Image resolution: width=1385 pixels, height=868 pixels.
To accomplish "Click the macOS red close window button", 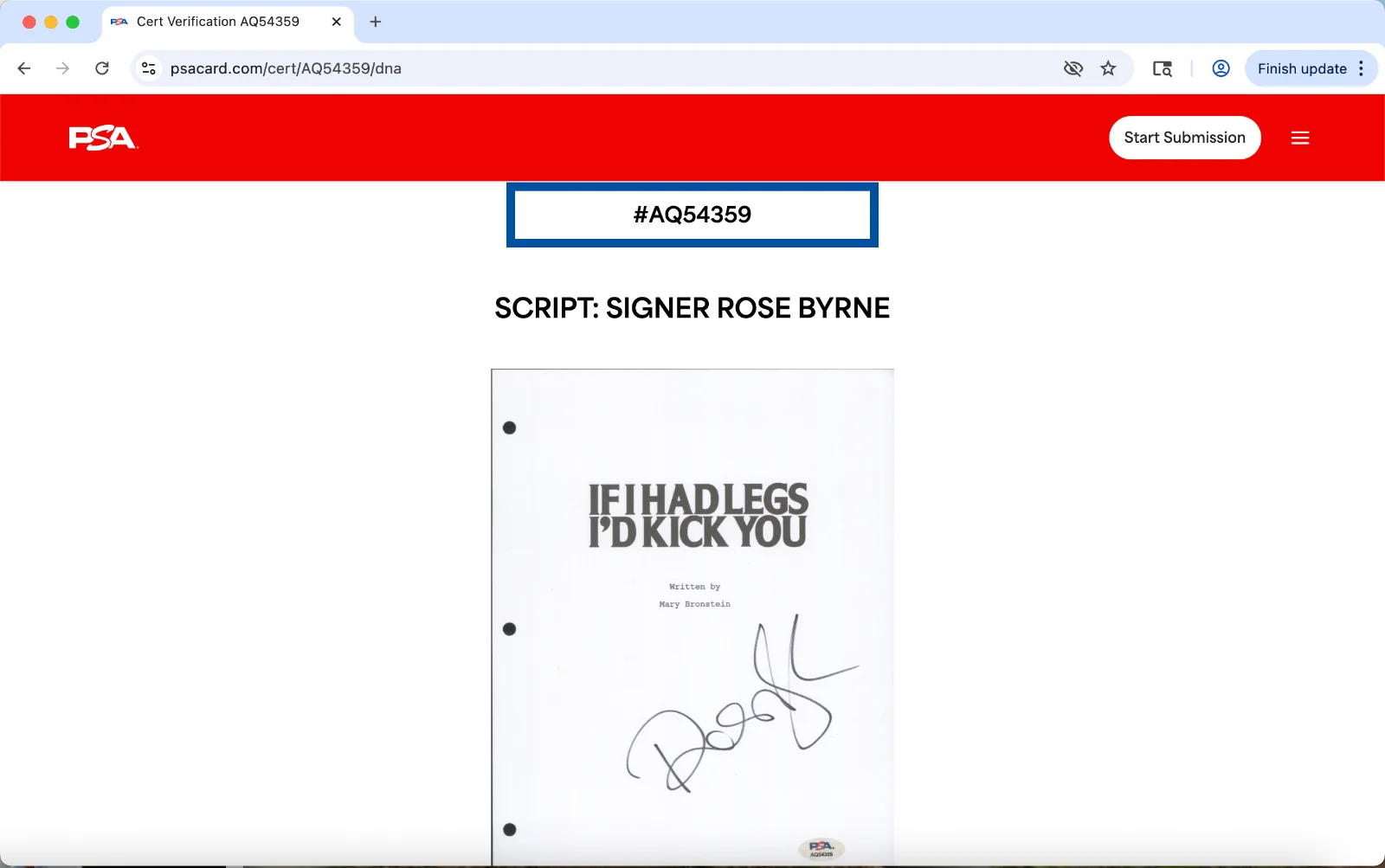I will [29, 22].
